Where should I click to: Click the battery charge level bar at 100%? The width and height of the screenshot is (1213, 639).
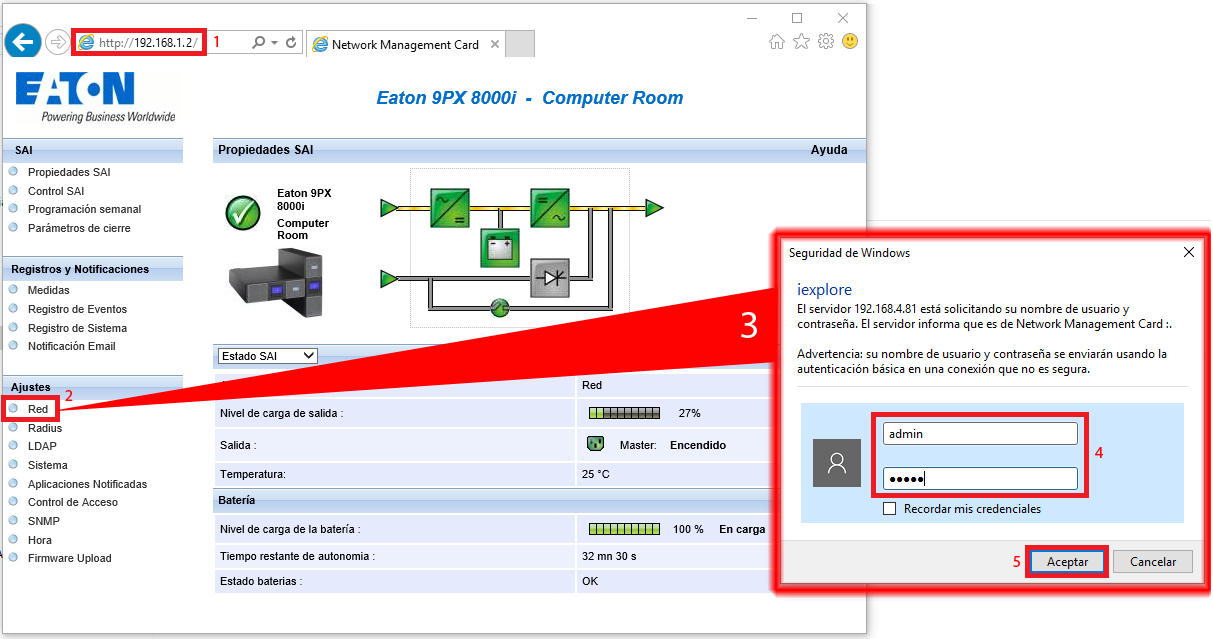point(625,529)
